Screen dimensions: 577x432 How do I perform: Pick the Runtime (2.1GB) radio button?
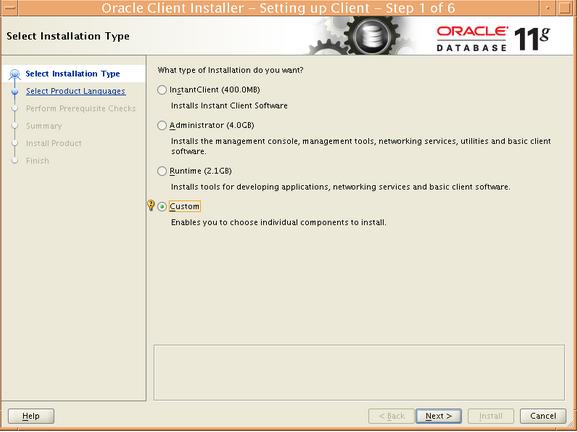click(162, 171)
